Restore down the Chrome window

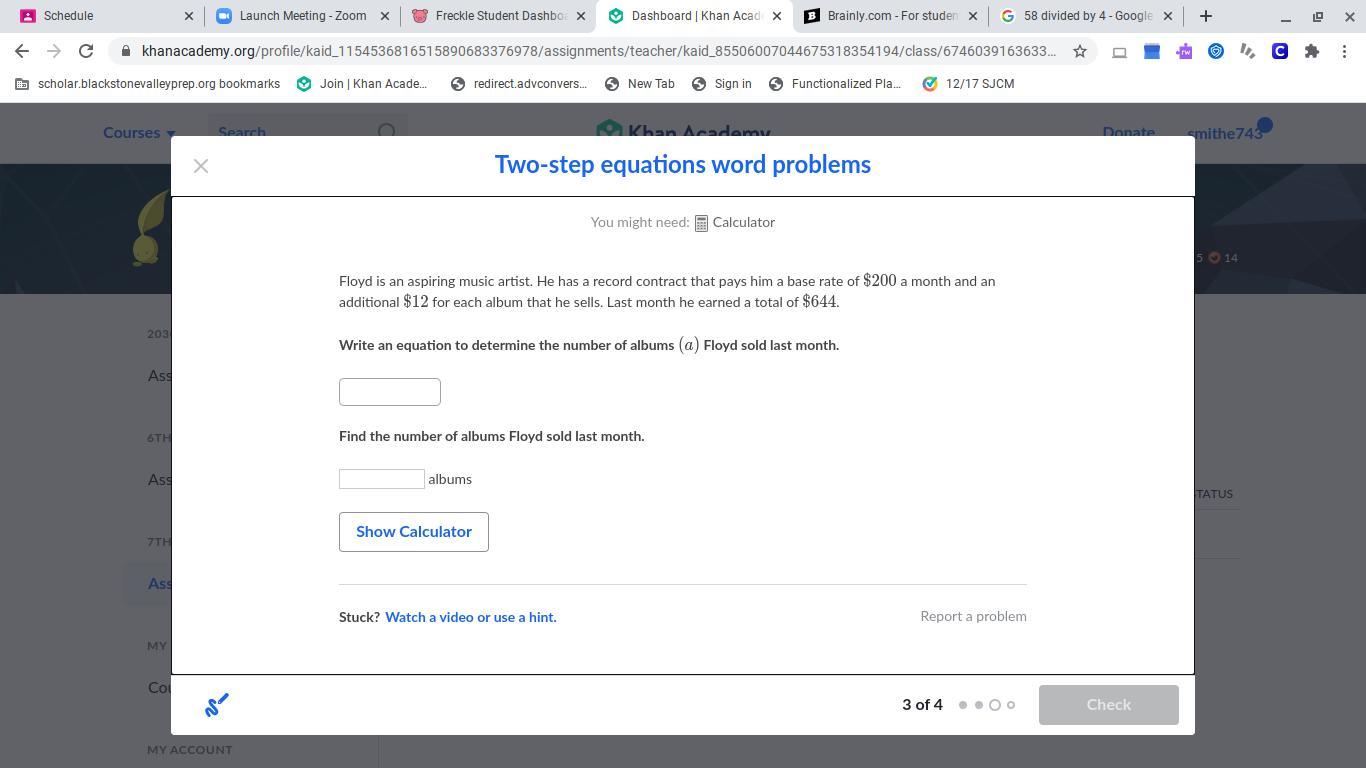tap(1318, 16)
